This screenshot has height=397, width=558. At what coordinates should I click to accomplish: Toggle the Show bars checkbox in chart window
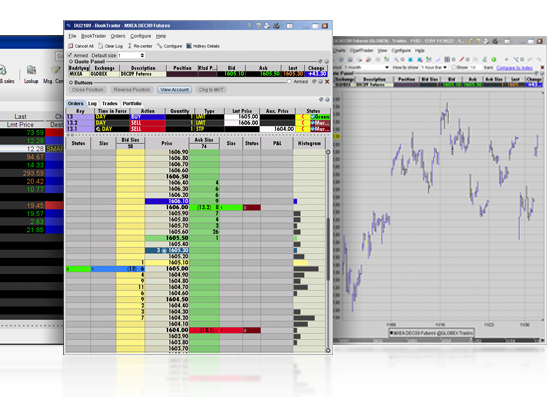coord(454,67)
